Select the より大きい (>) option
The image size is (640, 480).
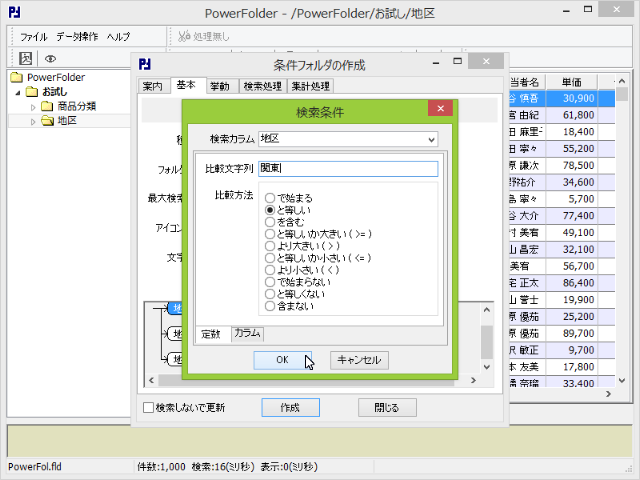[x=302, y=246]
